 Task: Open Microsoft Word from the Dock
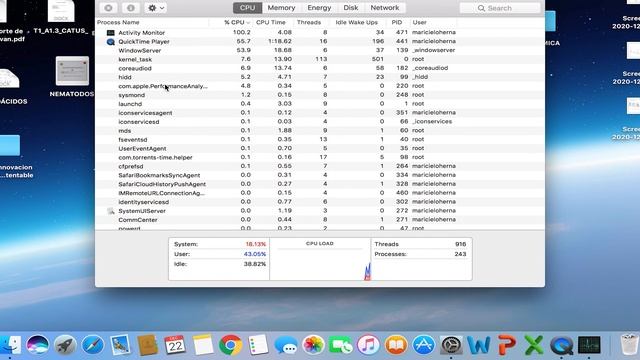coord(479,345)
